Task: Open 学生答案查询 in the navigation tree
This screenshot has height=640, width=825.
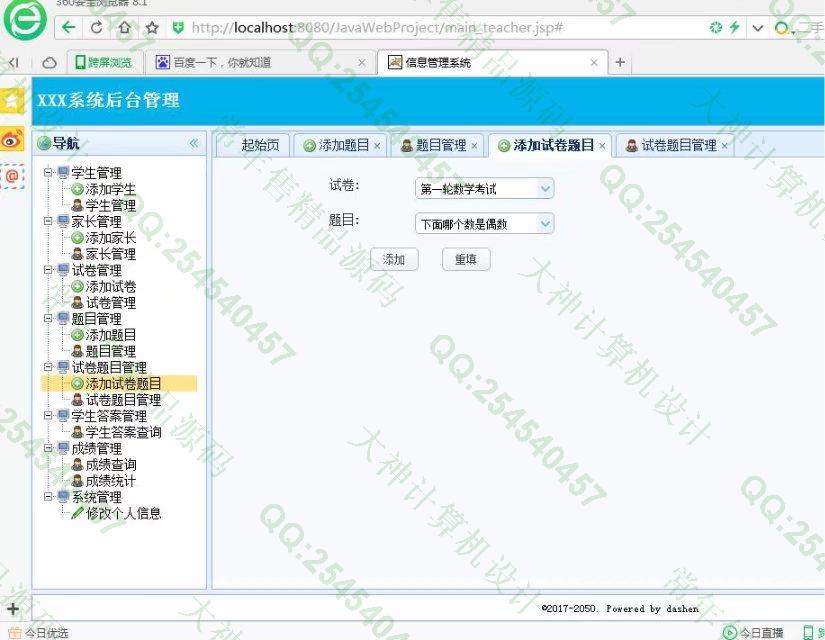Action: tap(123, 432)
